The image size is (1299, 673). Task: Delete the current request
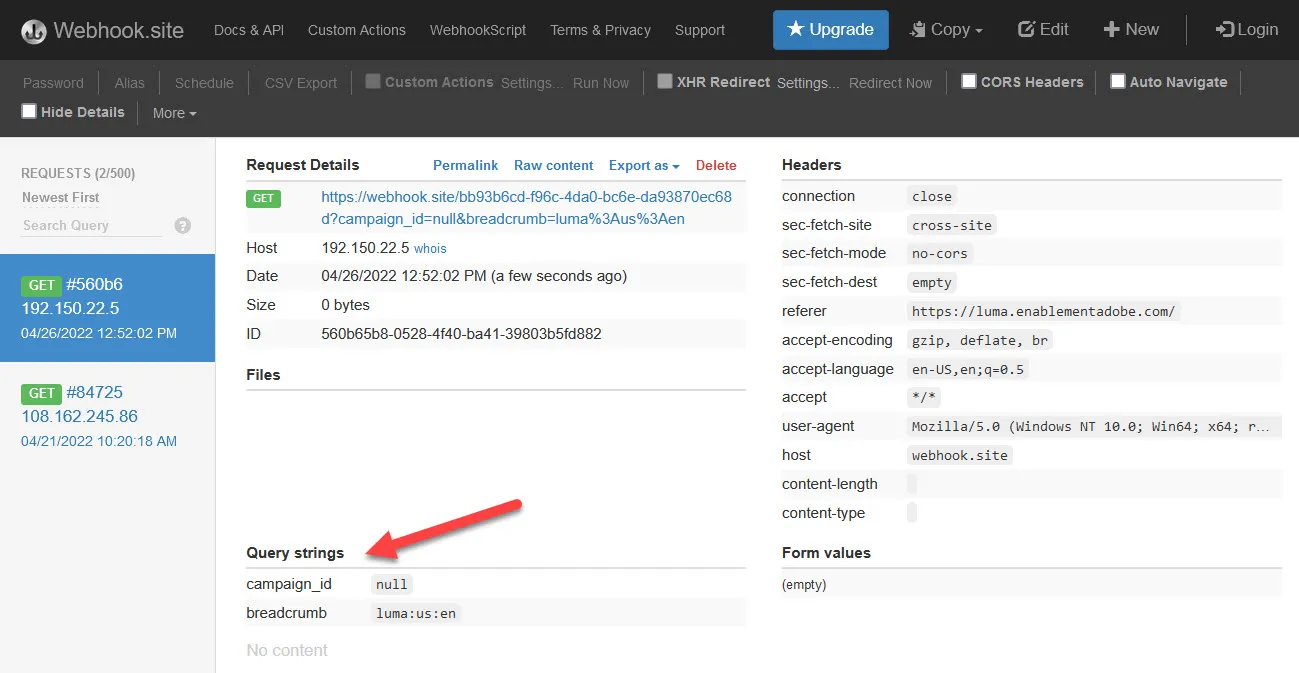(716, 165)
